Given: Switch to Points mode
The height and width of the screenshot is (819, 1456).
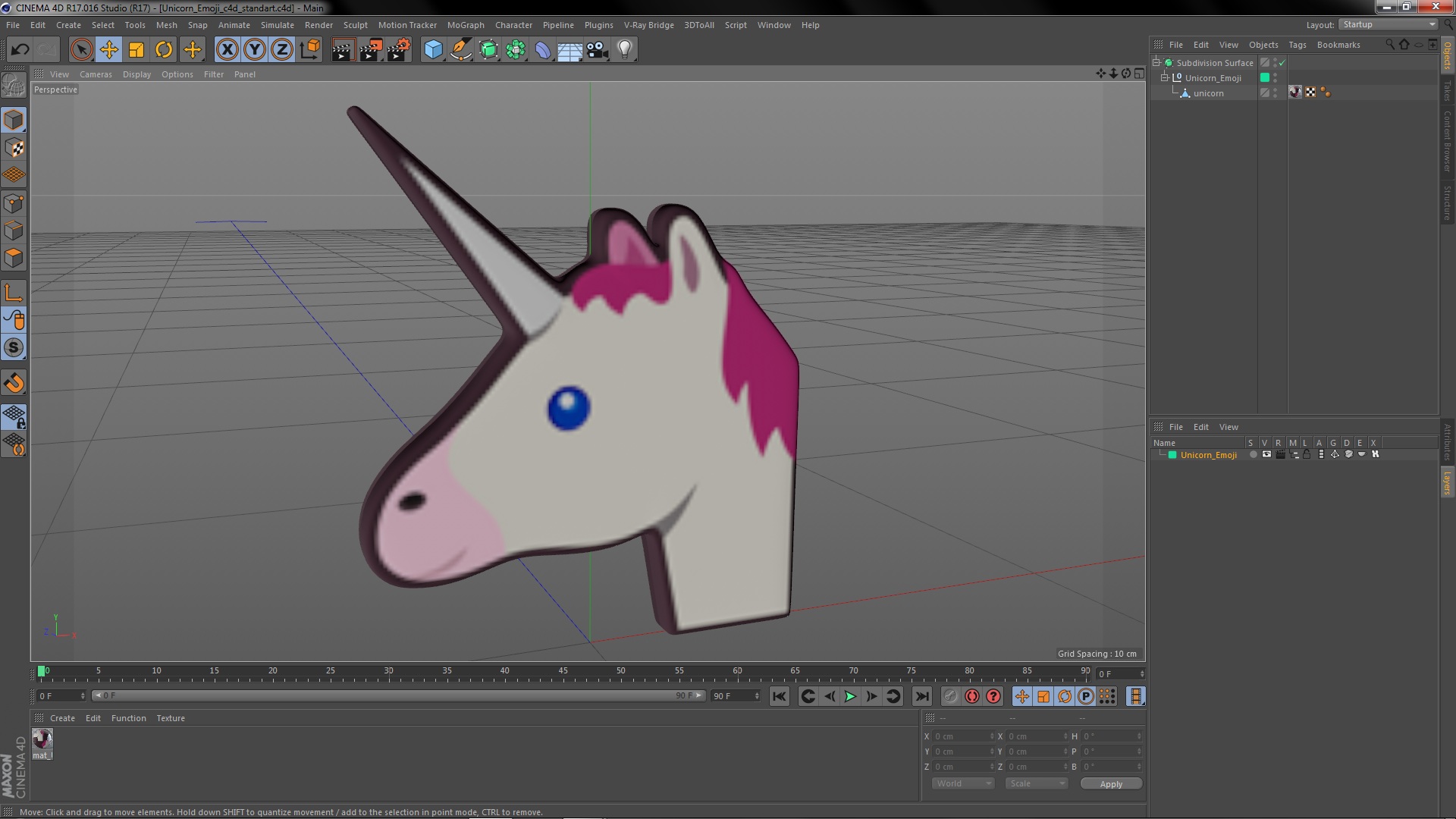Looking at the screenshot, I should pos(14,203).
